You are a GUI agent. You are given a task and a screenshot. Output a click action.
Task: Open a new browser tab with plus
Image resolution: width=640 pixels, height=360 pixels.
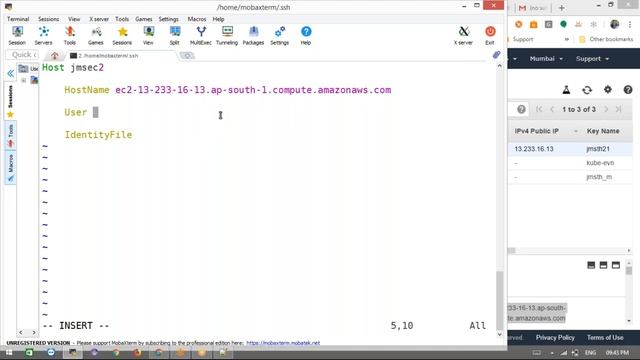pos(561,8)
